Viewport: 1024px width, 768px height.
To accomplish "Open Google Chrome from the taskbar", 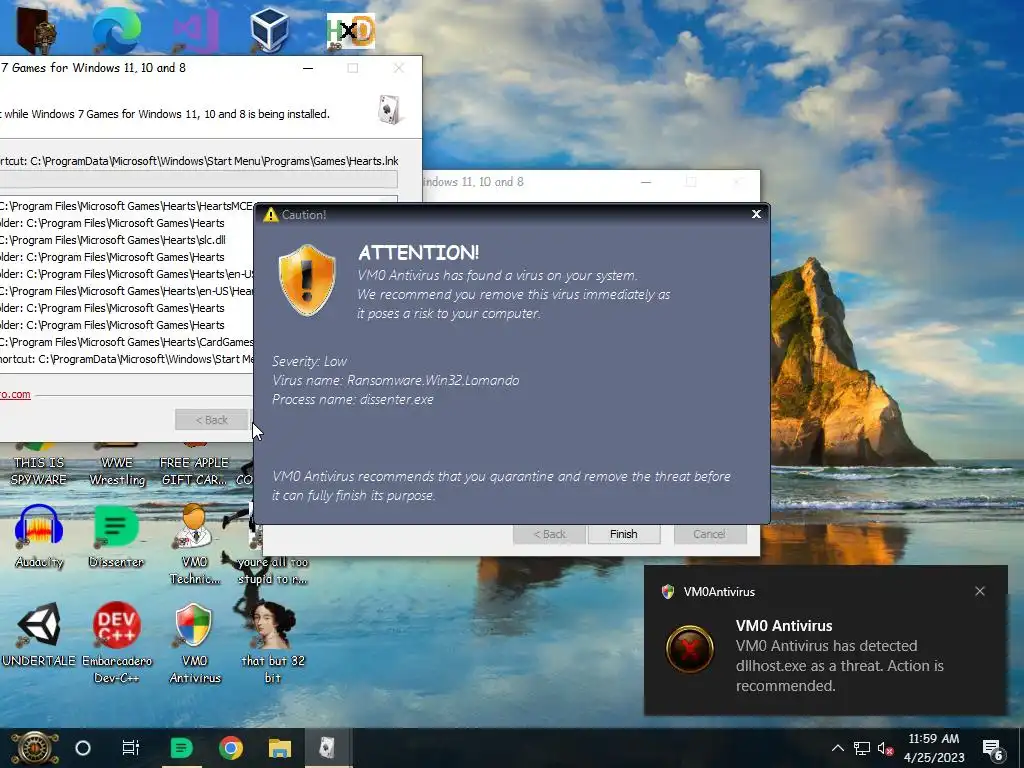I will tap(231, 748).
